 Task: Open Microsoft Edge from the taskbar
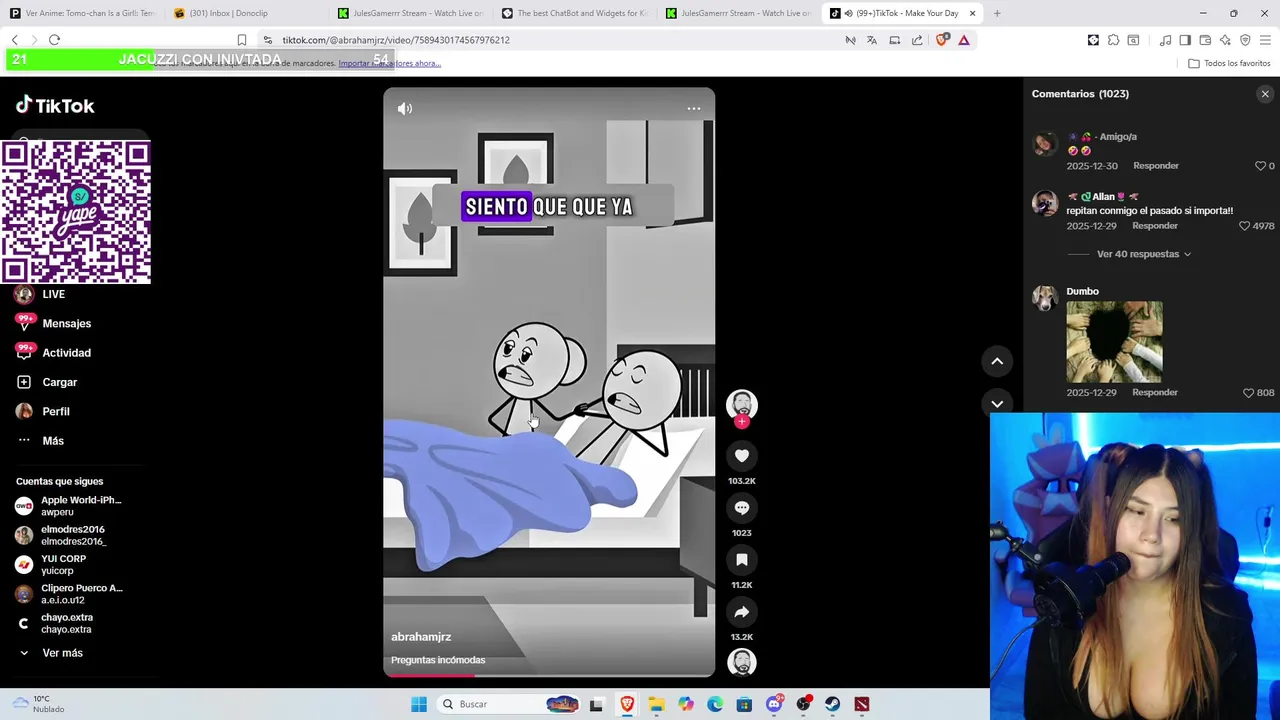click(715, 704)
